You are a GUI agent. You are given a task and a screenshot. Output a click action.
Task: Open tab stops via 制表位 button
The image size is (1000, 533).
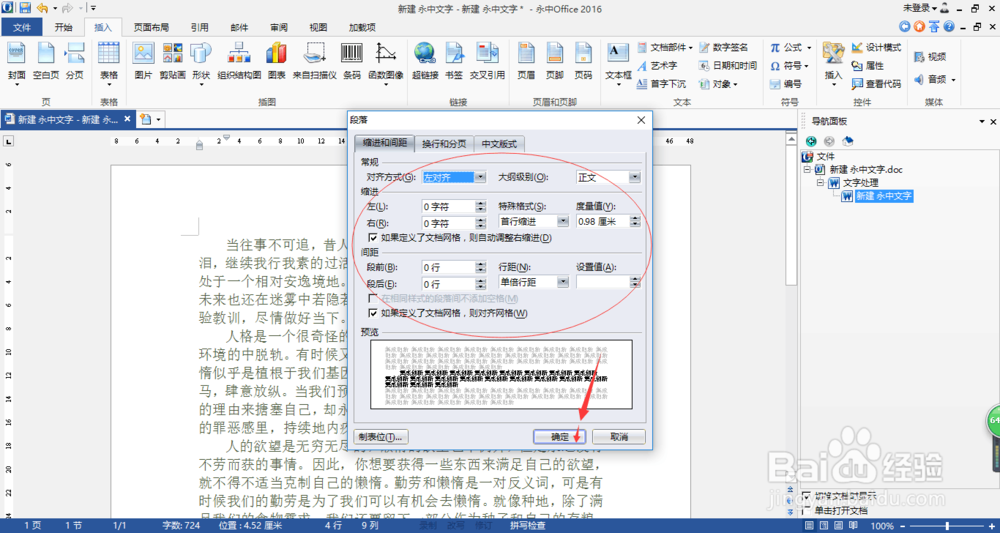point(381,437)
